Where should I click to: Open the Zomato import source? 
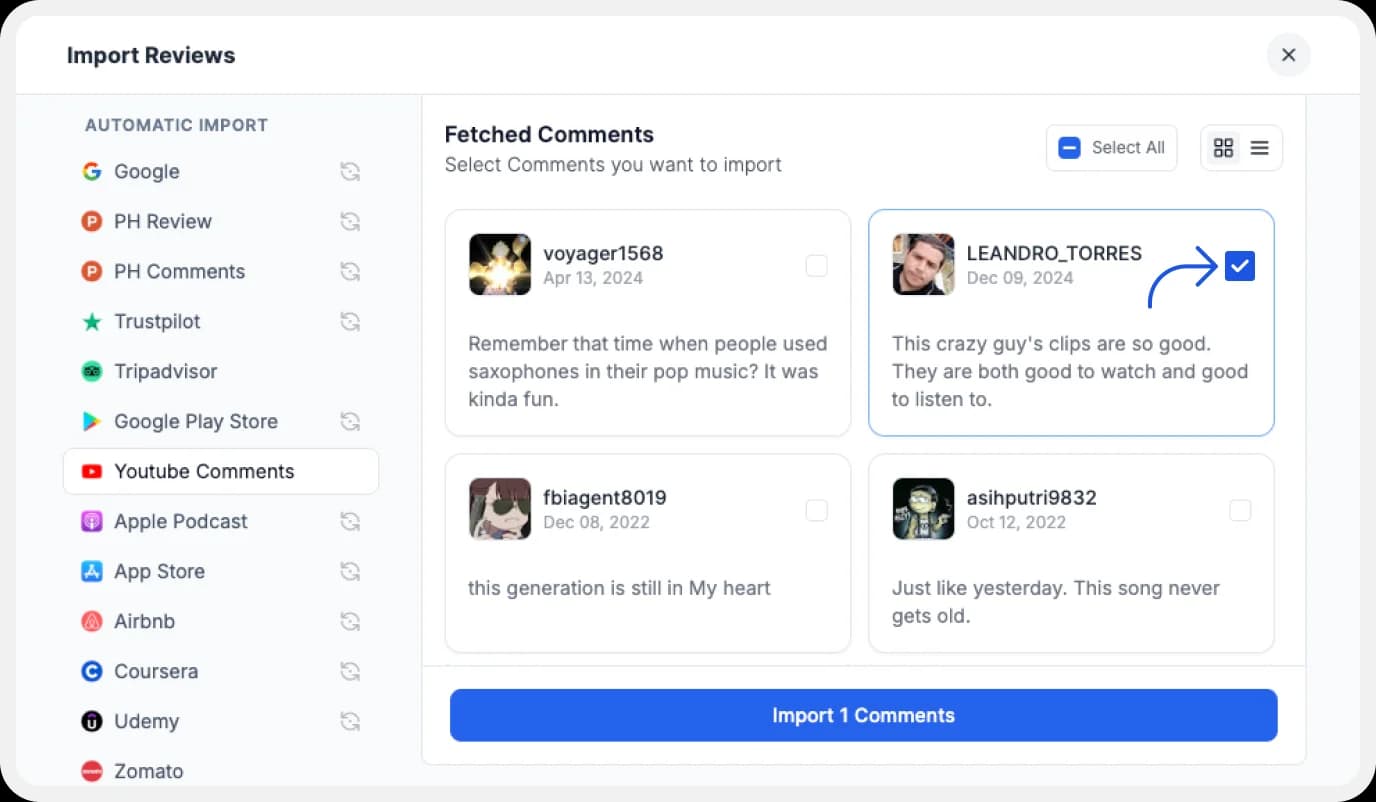(x=148, y=771)
